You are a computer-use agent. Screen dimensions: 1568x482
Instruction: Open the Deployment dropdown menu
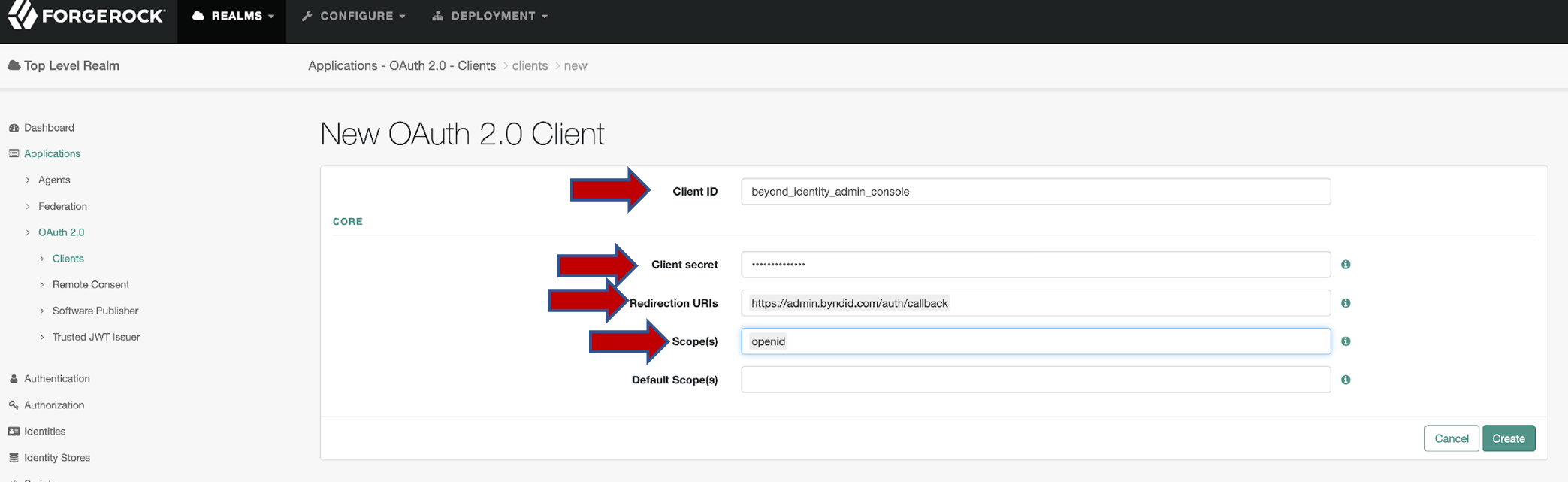pos(491,16)
